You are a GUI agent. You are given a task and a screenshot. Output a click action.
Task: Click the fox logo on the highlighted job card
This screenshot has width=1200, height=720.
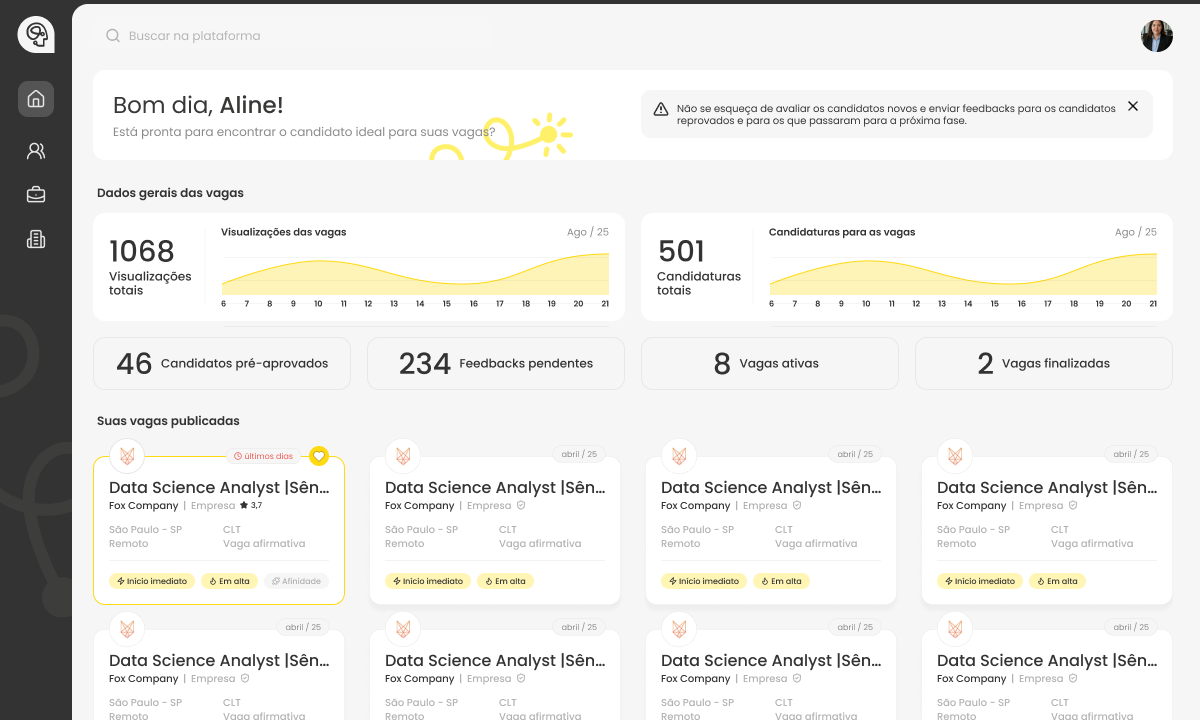pyautogui.click(x=127, y=456)
